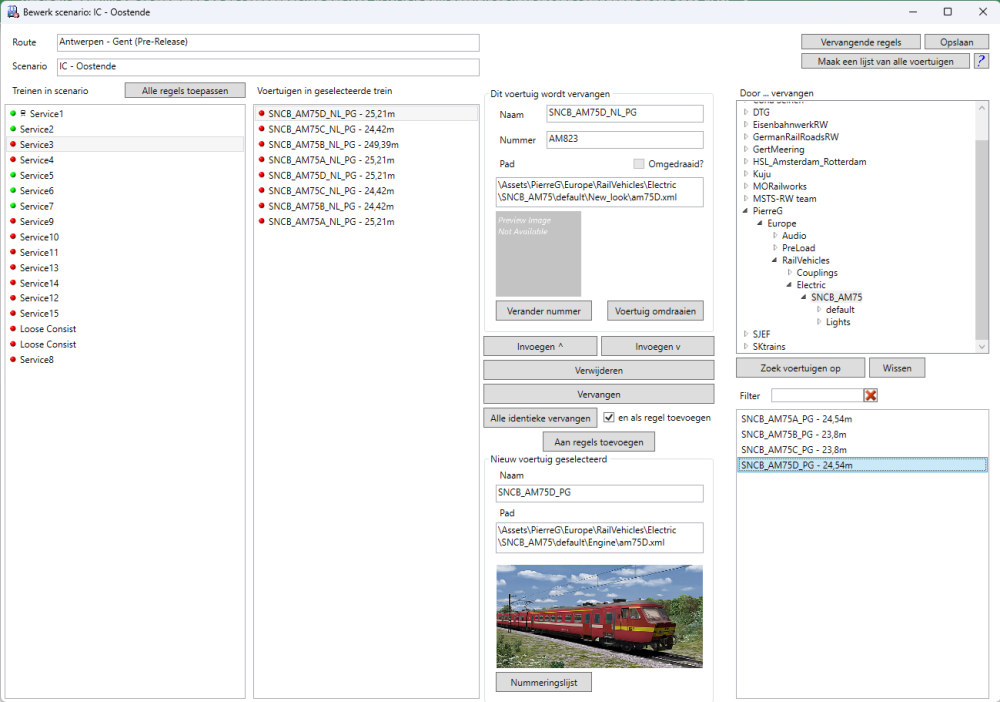Collapse the PierreG tree node
This screenshot has width=1000, height=702.
coord(745,211)
